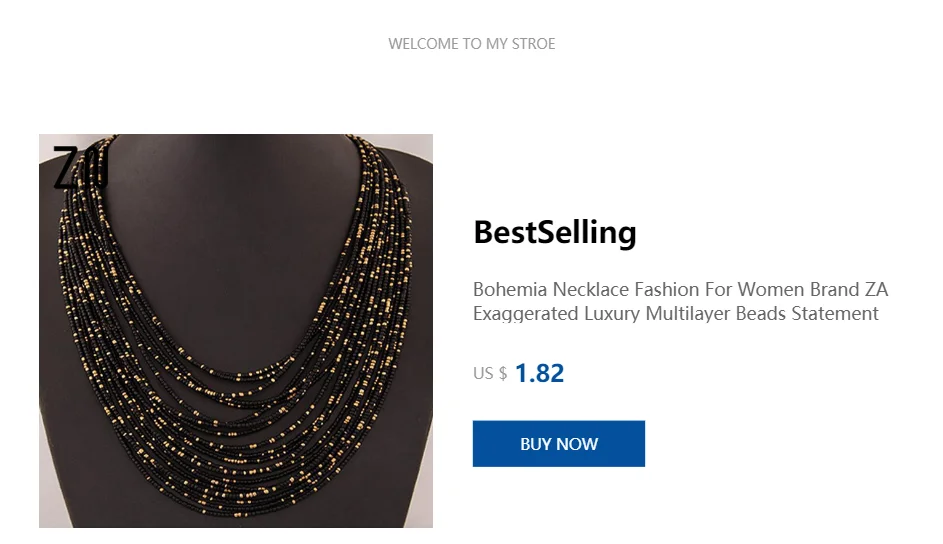Screen dimensions: 943x544
Task: Click the word STROE in header
Action: coord(533,44)
